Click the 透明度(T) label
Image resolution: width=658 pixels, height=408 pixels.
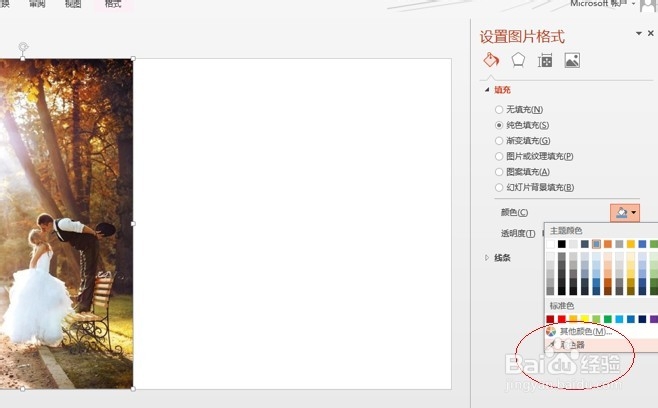point(518,233)
